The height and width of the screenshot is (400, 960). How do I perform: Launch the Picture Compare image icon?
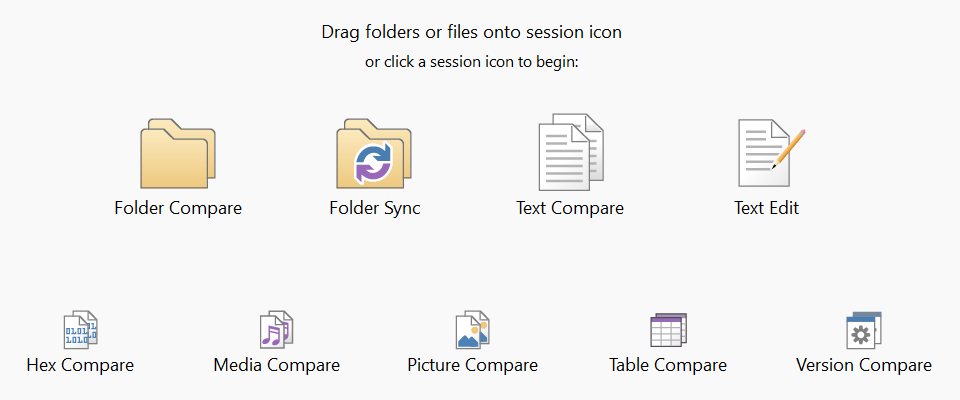point(472,329)
